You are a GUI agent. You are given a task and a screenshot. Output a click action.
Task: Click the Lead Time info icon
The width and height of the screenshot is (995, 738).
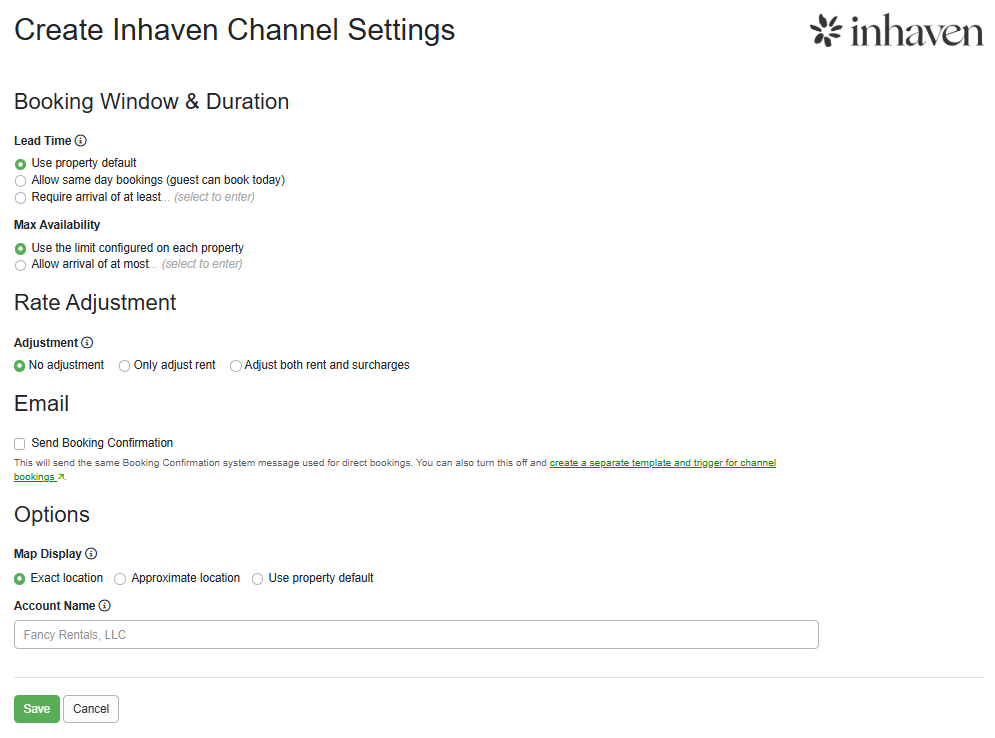[x=81, y=141]
